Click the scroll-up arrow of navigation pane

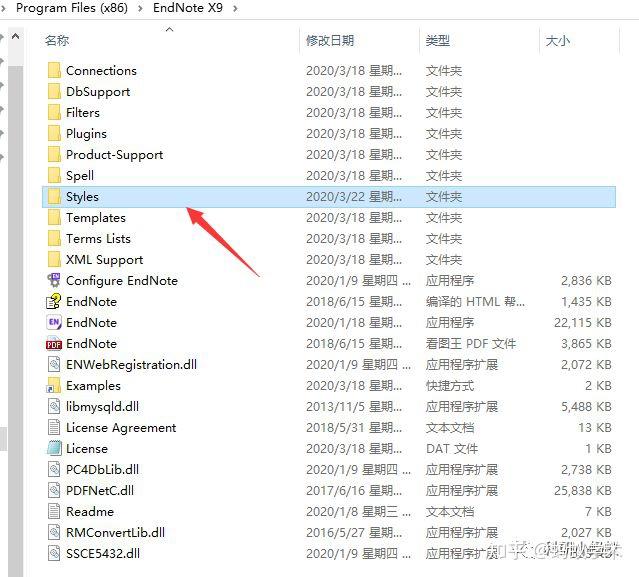15,36
